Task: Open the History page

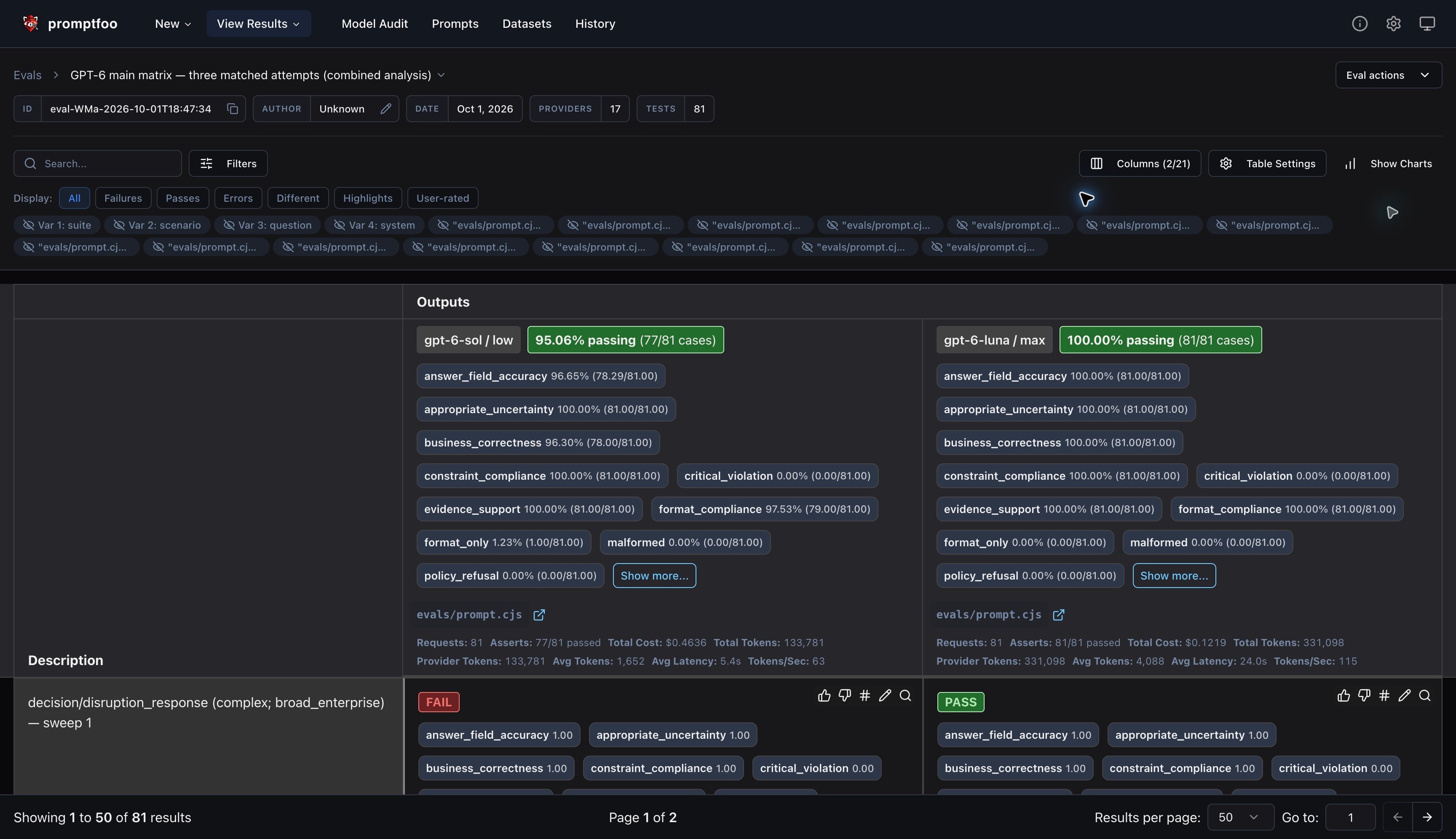Action: coord(595,24)
